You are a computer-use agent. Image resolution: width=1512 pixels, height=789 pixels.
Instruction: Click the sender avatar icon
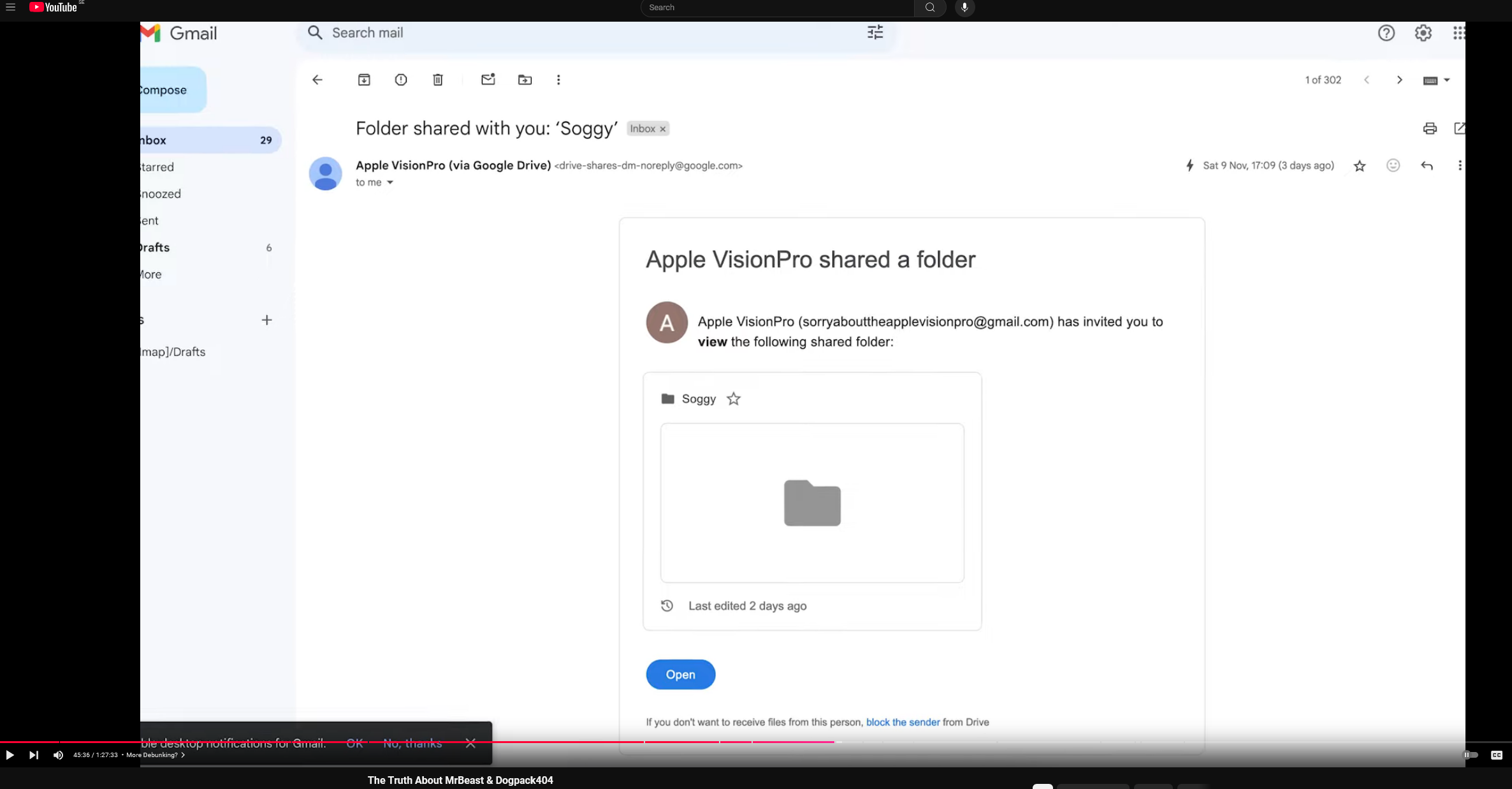click(x=325, y=173)
